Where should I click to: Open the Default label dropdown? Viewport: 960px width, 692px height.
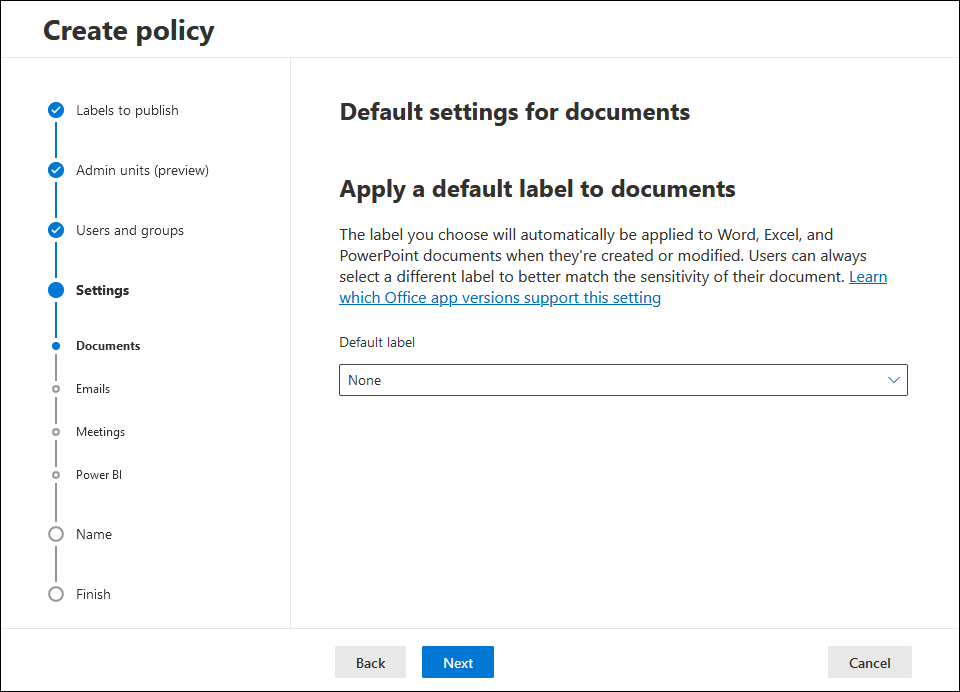click(623, 380)
